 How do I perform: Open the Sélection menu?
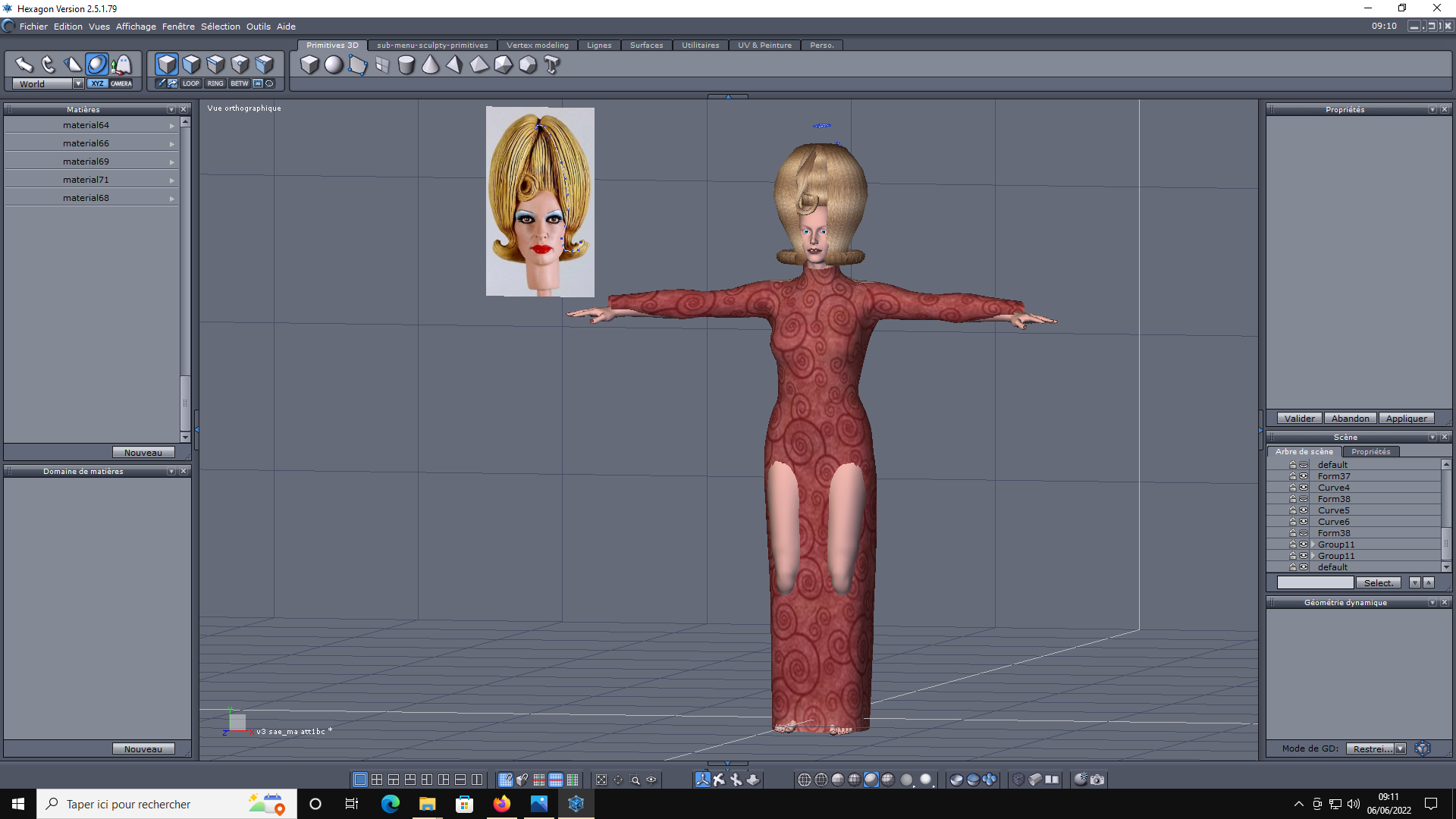tap(220, 27)
